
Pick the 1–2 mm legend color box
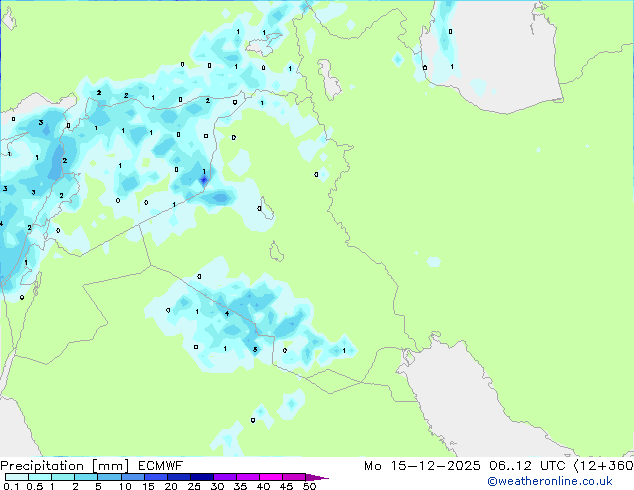coord(63,477)
